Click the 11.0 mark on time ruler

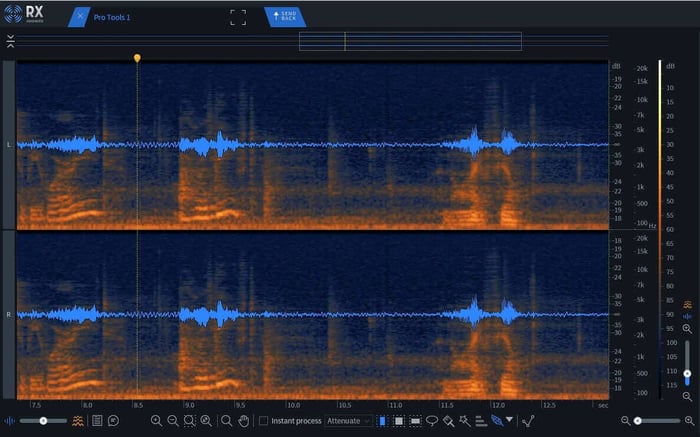pyautogui.click(x=395, y=405)
